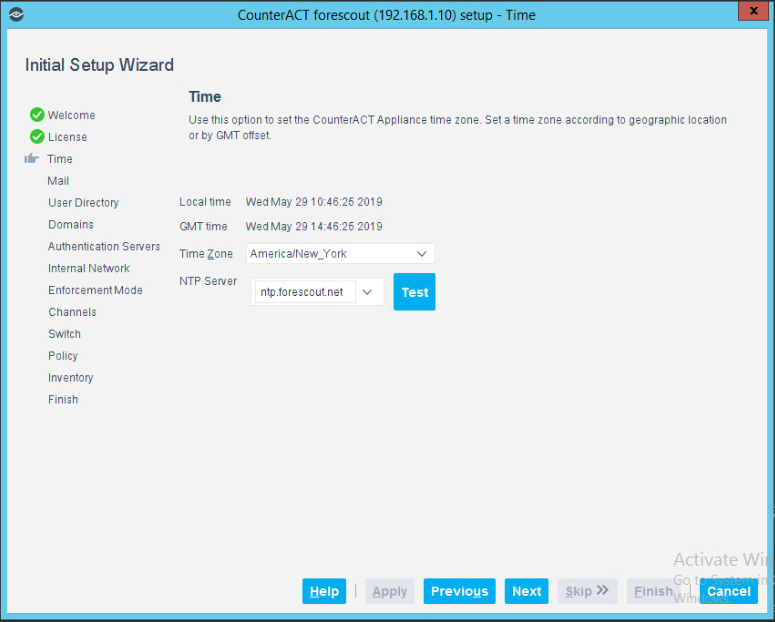Select the Internal Network step
The width and height of the screenshot is (775, 622).
tap(89, 268)
